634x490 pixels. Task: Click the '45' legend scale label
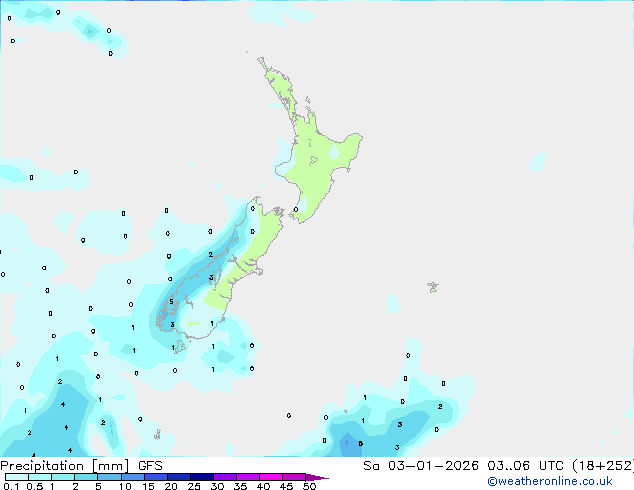(286, 486)
